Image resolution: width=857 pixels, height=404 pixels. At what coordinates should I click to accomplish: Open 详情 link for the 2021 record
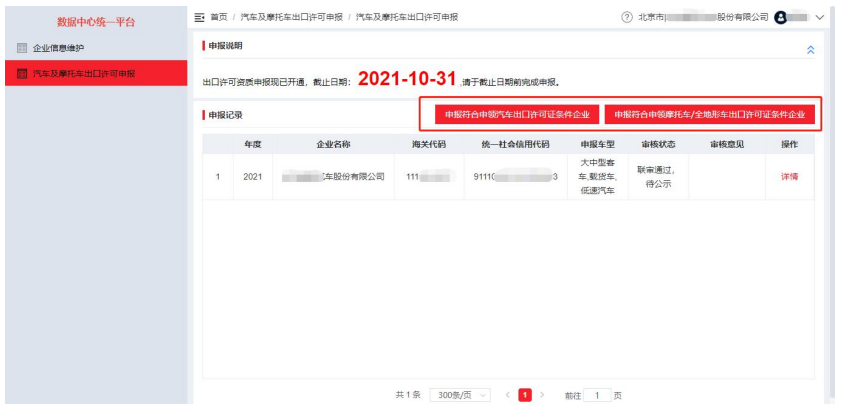(x=789, y=177)
